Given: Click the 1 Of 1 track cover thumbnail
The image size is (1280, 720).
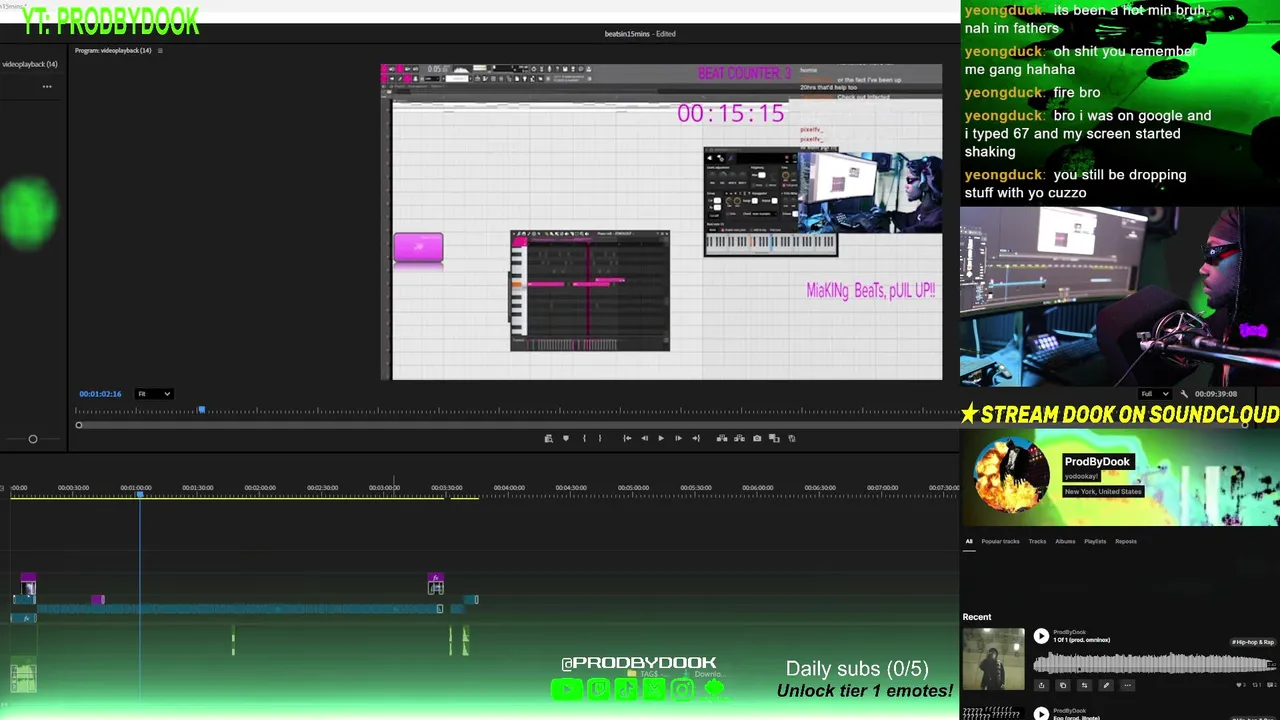Looking at the screenshot, I should (x=993, y=659).
